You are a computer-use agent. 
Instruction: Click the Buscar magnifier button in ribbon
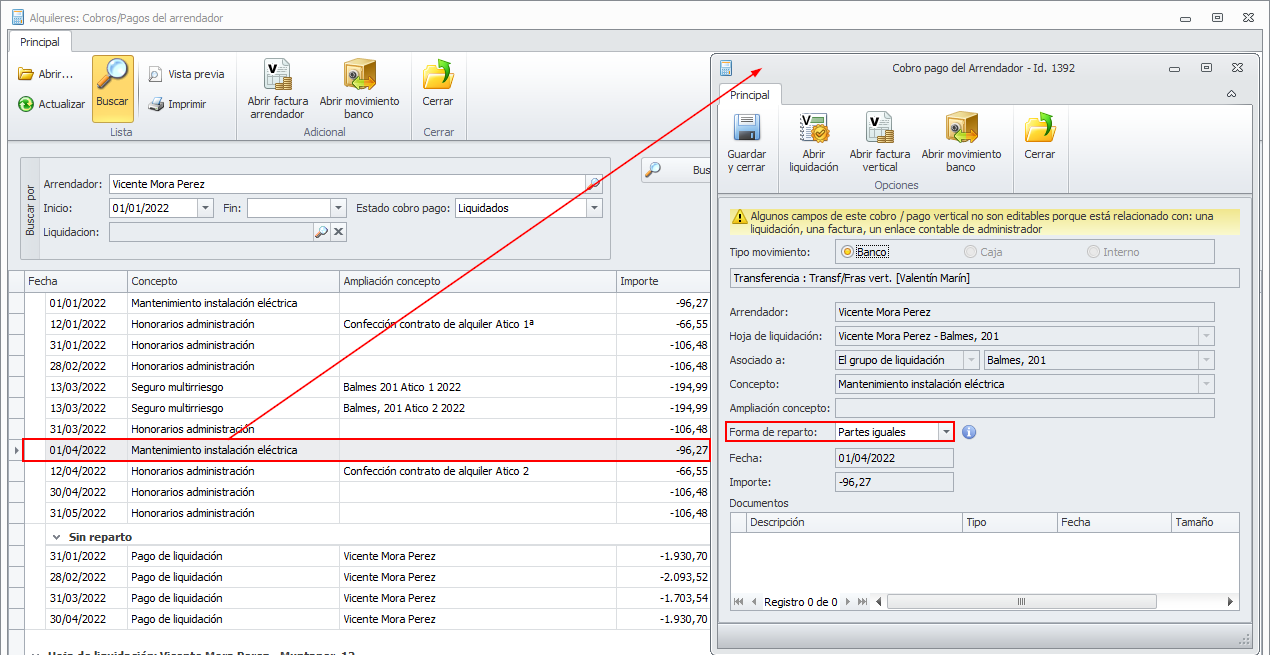[x=113, y=89]
